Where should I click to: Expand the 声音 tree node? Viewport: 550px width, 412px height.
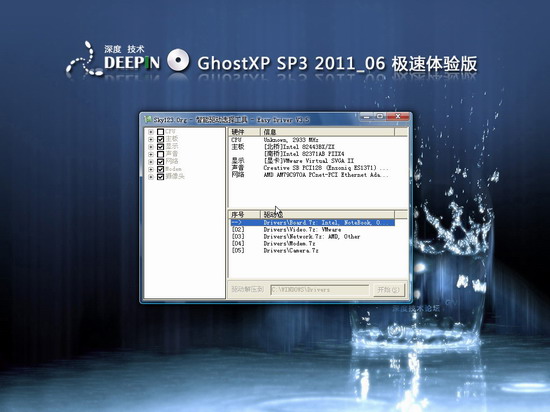tap(151, 154)
